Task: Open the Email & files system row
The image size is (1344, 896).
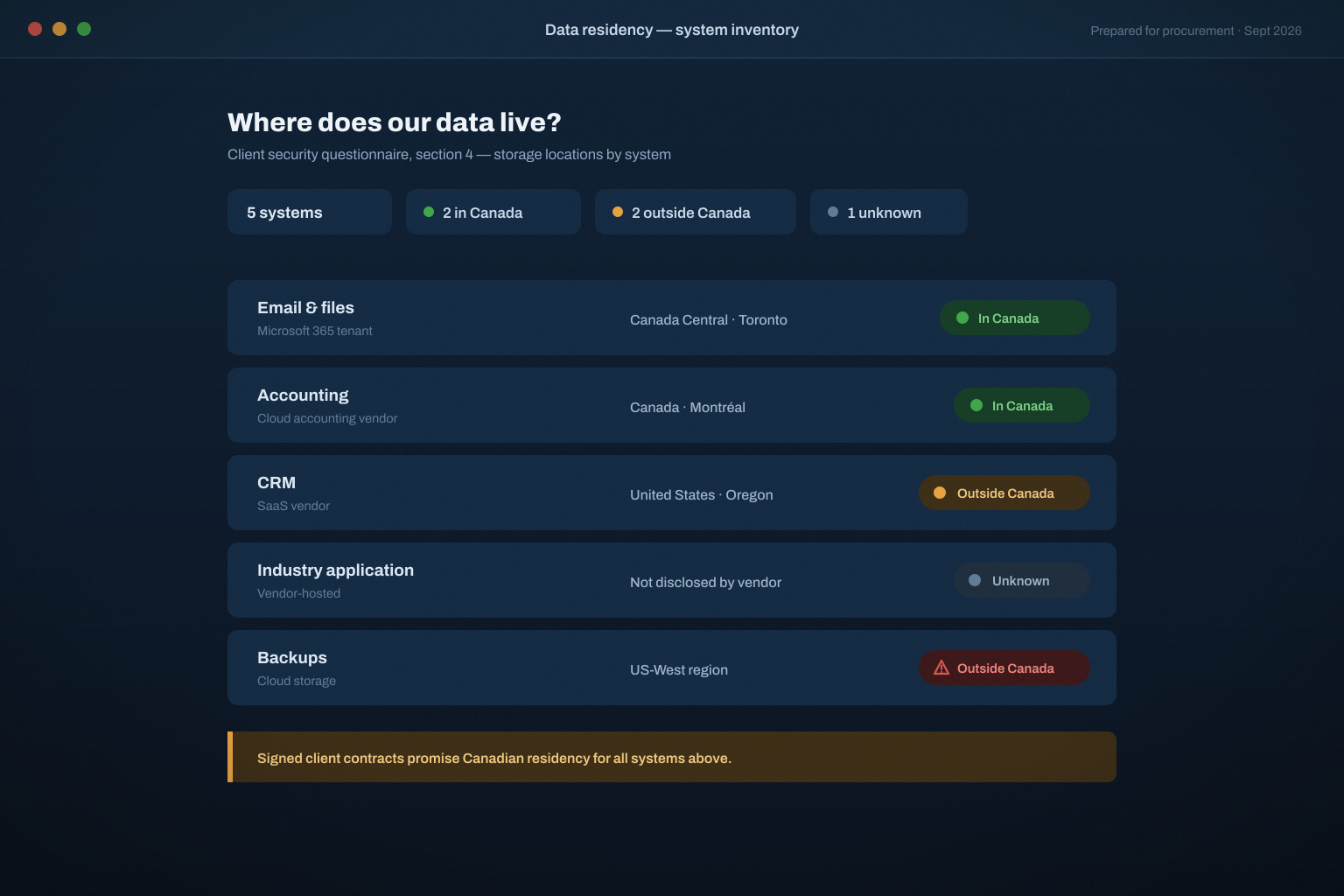Action: tap(672, 318)
